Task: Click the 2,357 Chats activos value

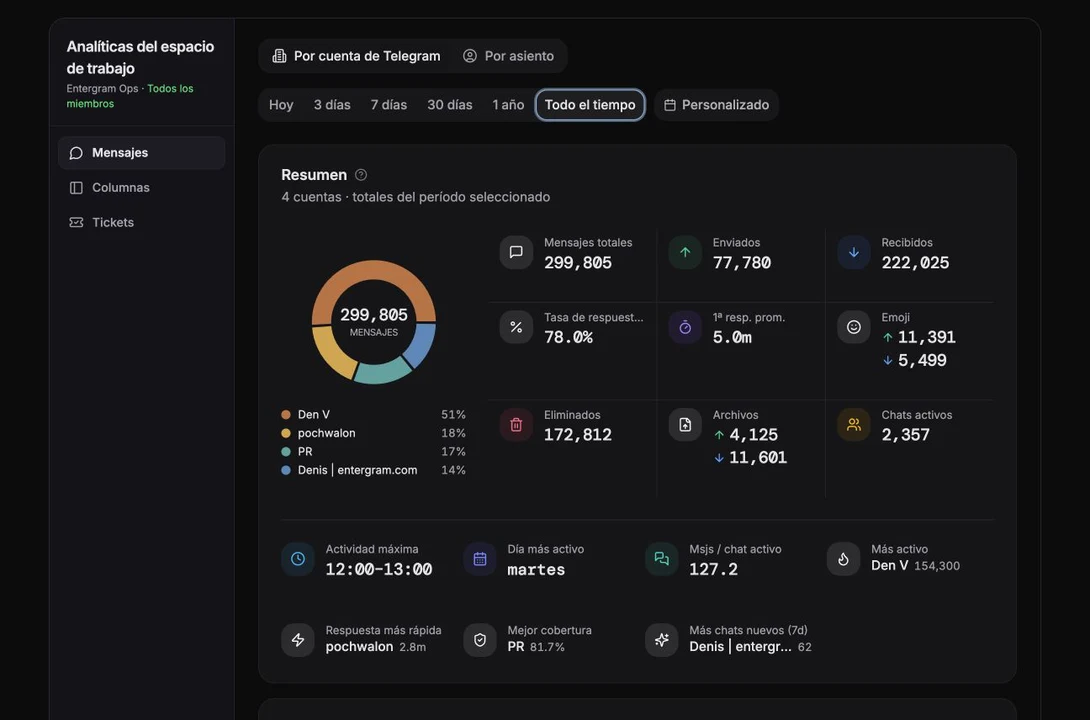Action: pyautogui.click(x=905, y=435)
